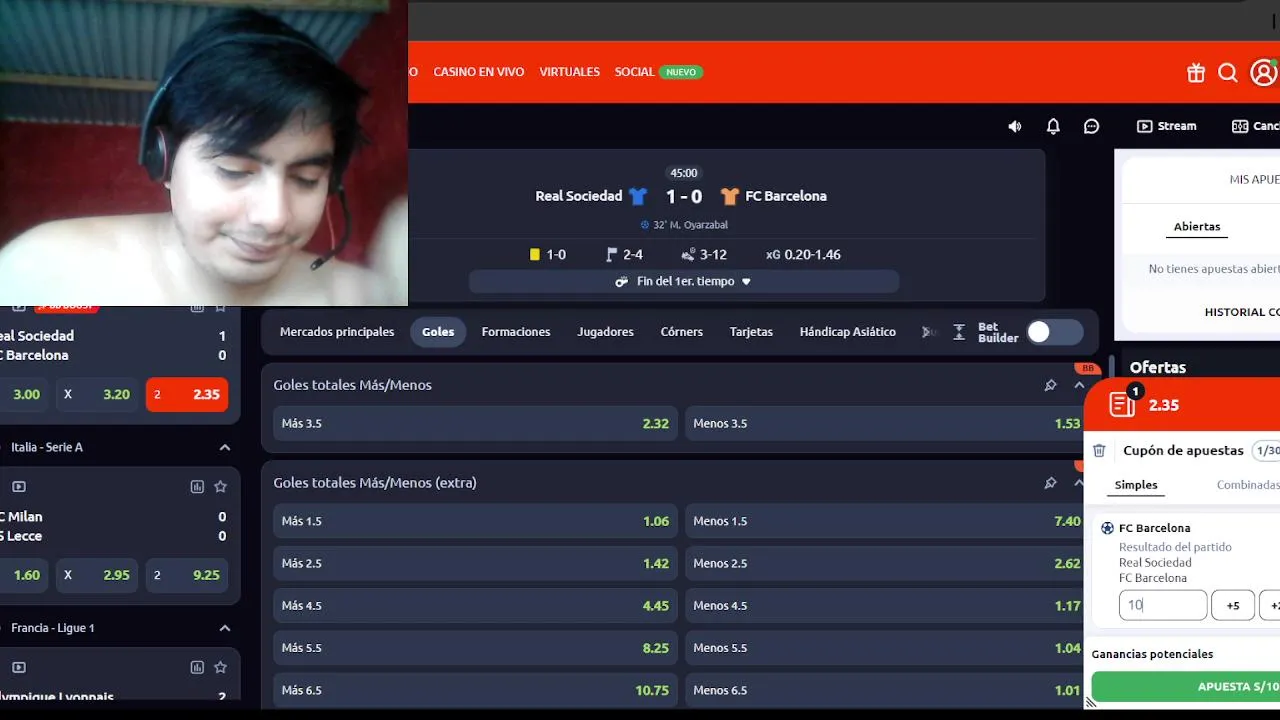Switch to the Córners tab
The width and height of the screenshot is (1280, 720).
coord(682,332)
